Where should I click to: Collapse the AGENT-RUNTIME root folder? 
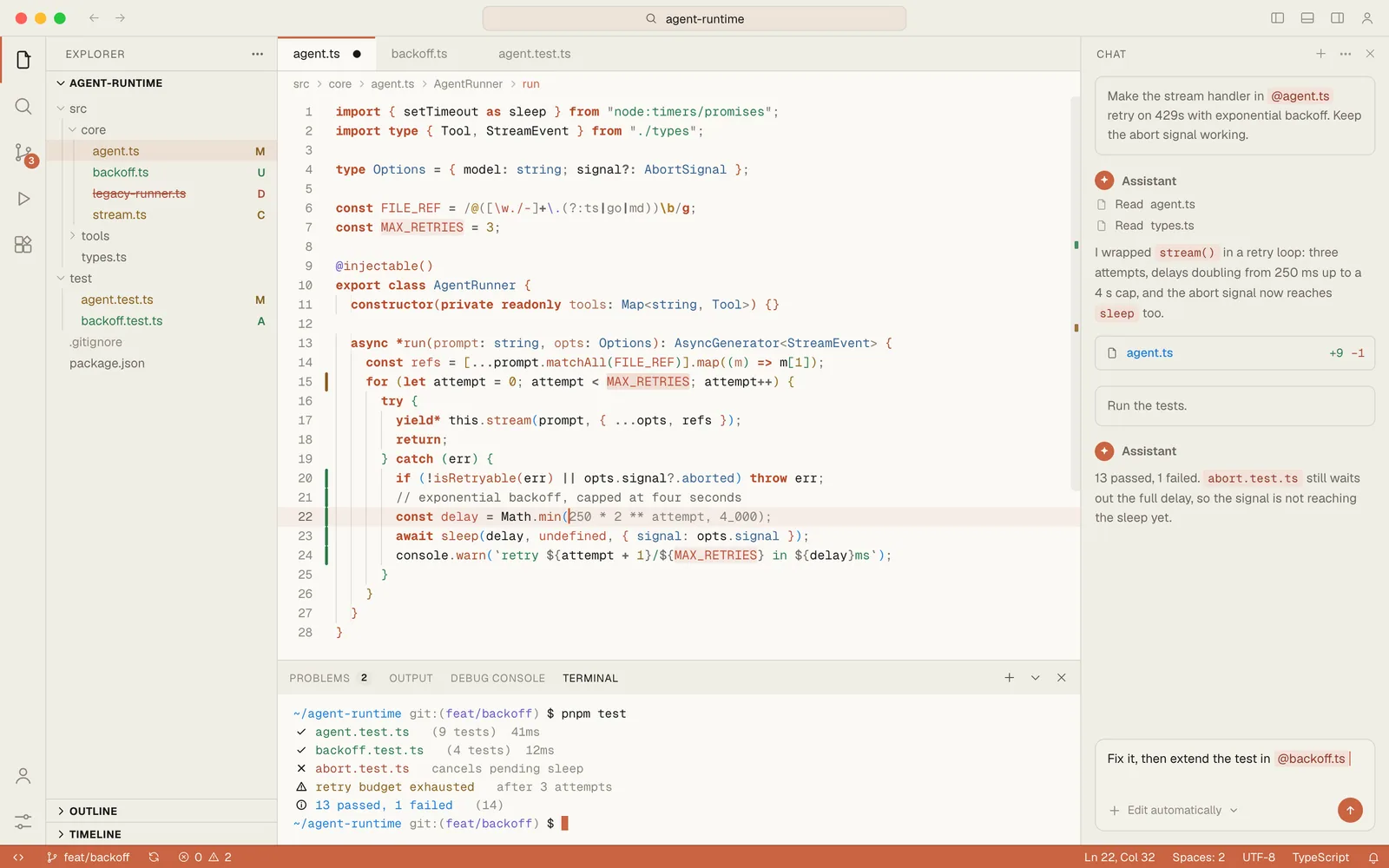pyautogui.click(x=161, y=83)
